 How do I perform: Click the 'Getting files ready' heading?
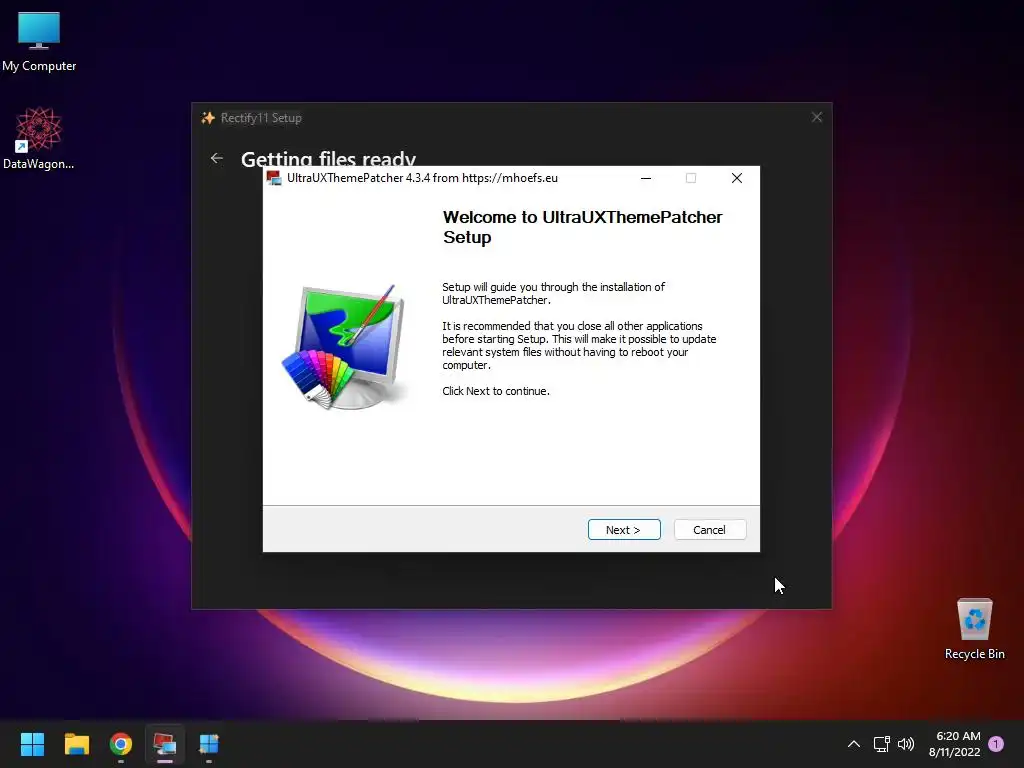coord(328,158)
